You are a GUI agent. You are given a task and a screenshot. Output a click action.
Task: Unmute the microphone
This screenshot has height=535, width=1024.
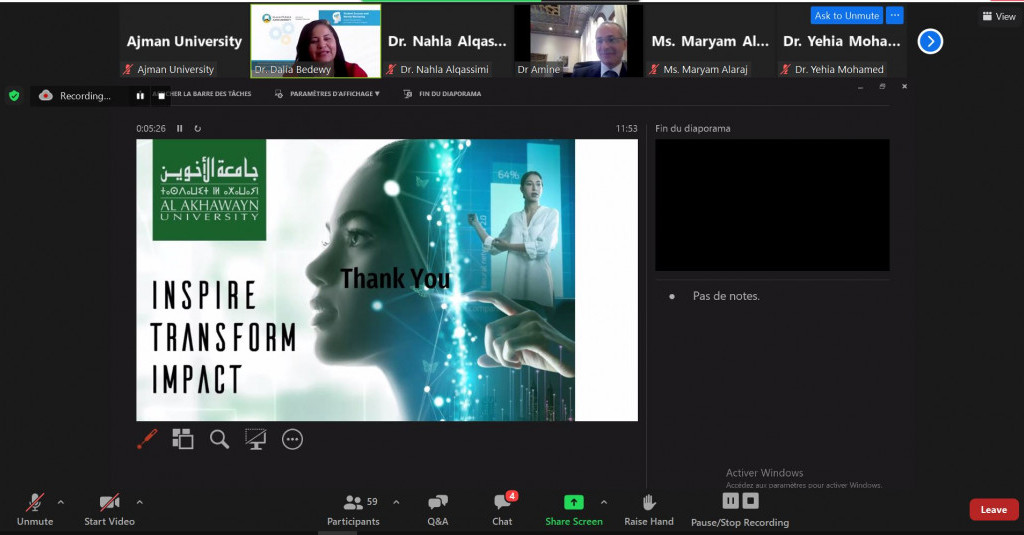(35, 508)
